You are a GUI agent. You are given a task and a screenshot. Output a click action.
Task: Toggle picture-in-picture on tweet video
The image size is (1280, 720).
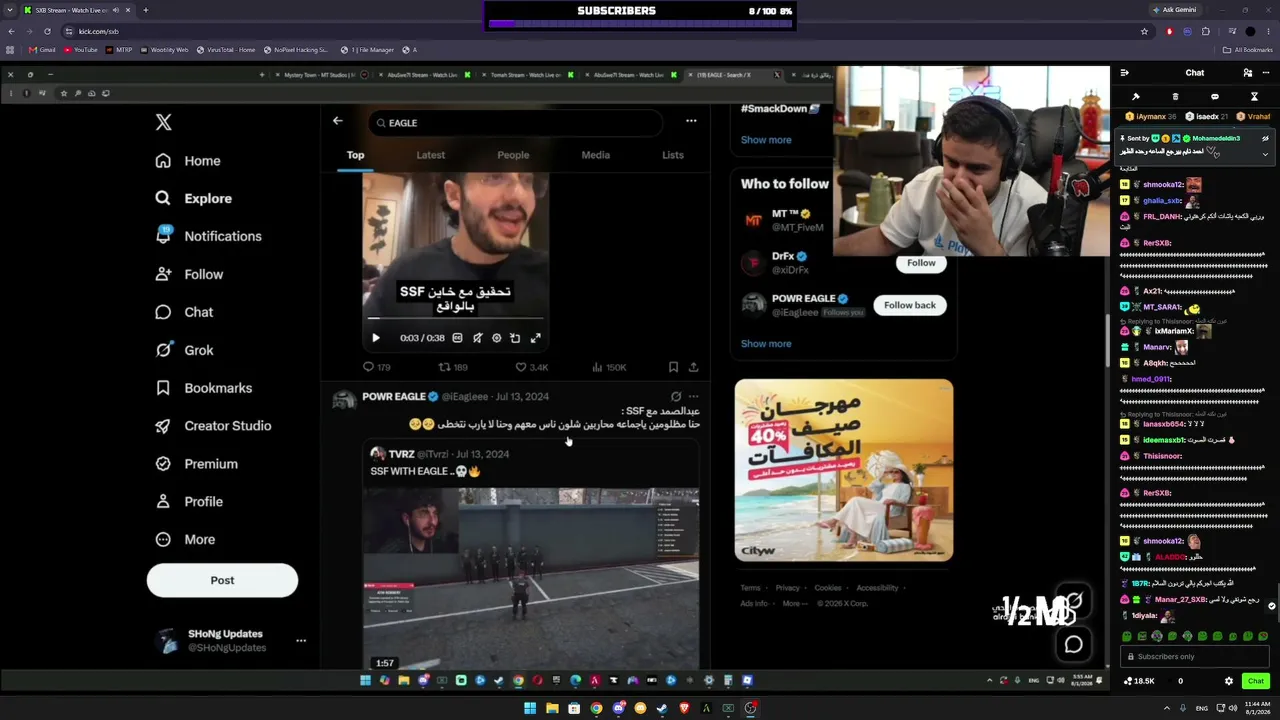[515, 338]
